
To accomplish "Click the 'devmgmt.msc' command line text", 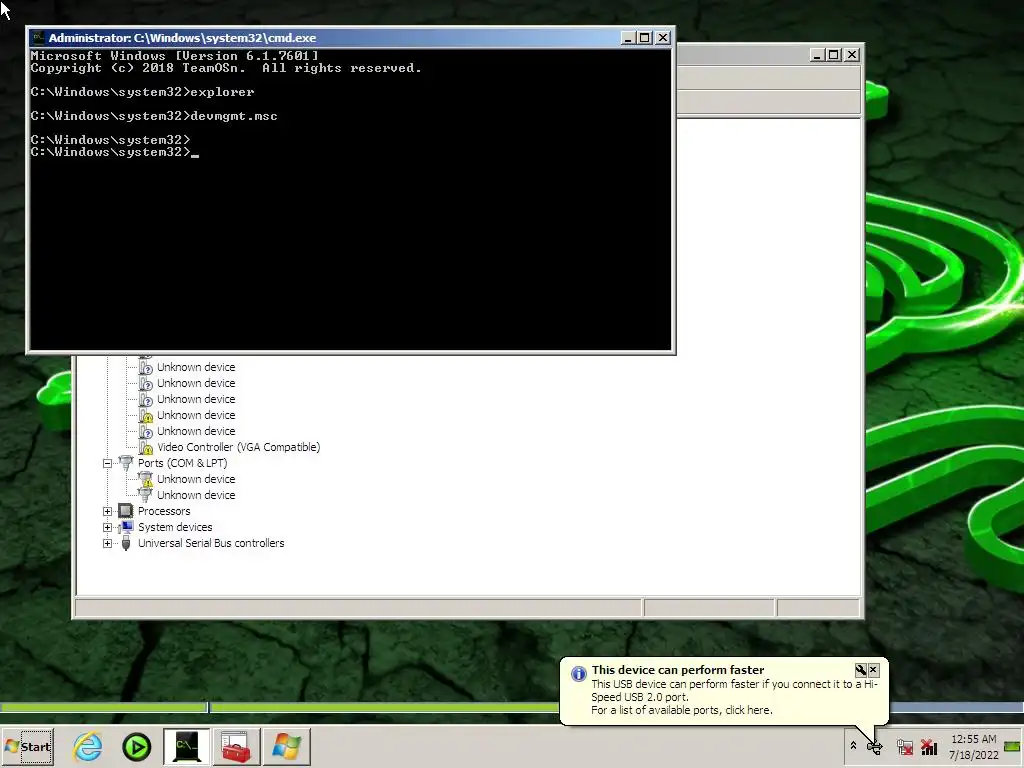I will [x=234, y=116].
